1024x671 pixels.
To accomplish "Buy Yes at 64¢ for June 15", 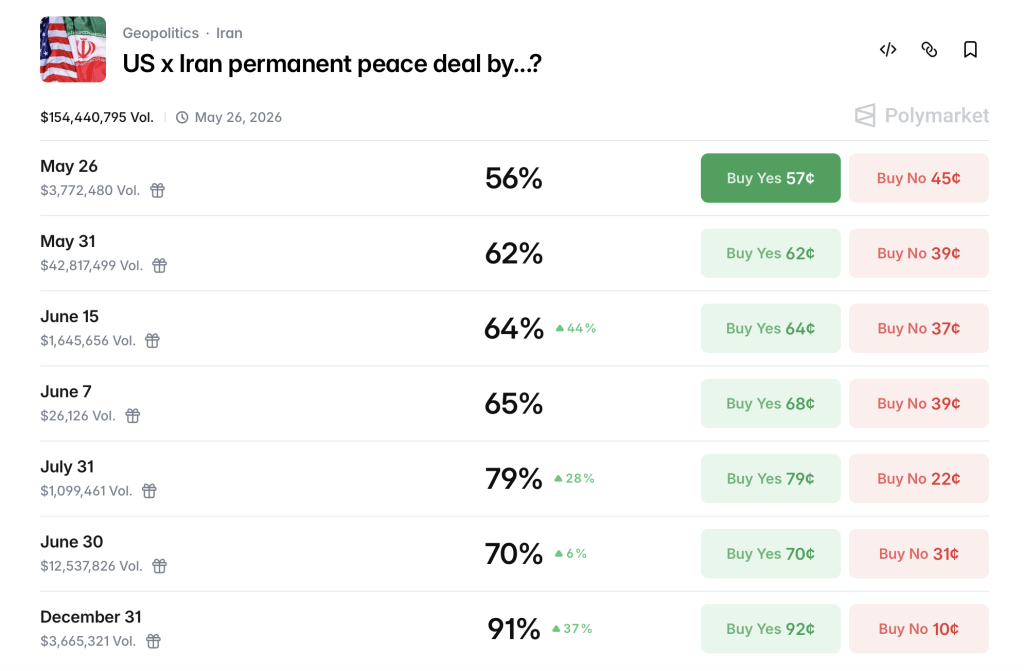I will pos(771,328).
